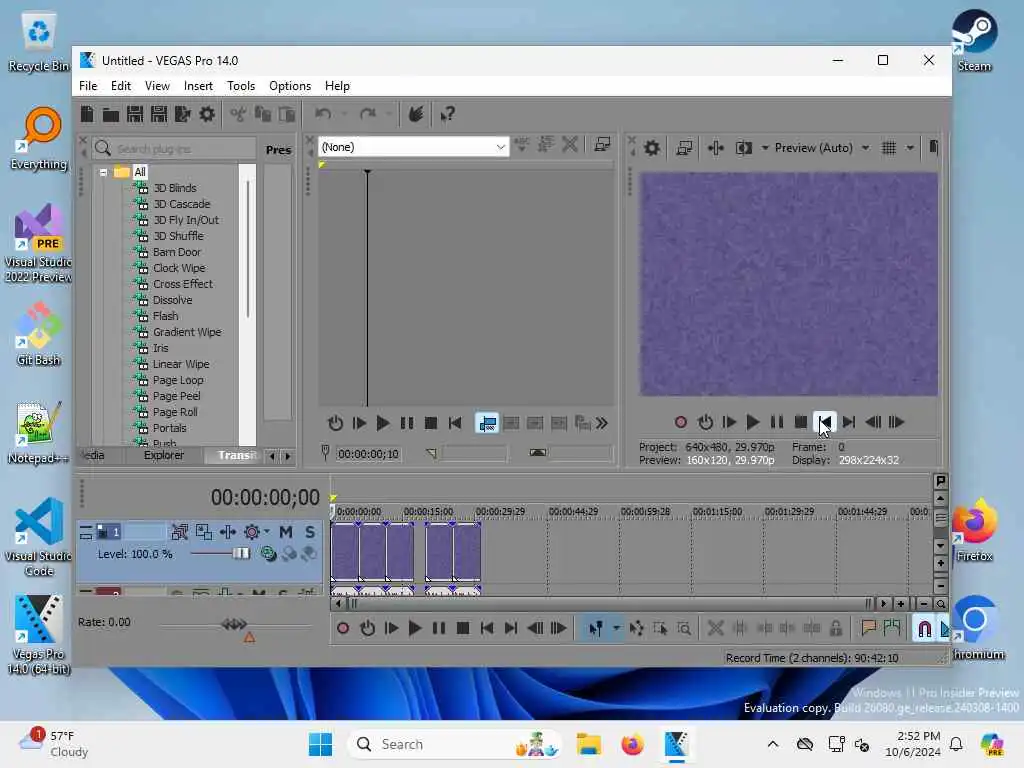Switch to the Transitions tab
The width and height of the screenshot is (1024, 768).
pyautogui.click(x=236, y=455)
